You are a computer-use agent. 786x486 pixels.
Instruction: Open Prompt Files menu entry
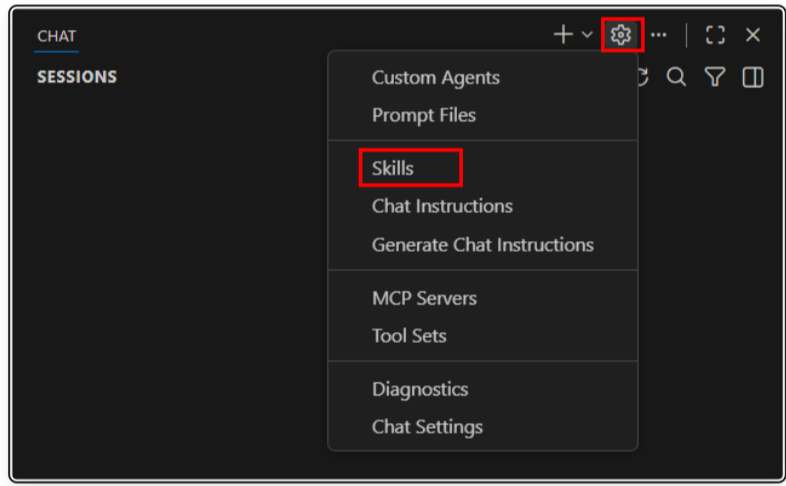click(424, 115)
